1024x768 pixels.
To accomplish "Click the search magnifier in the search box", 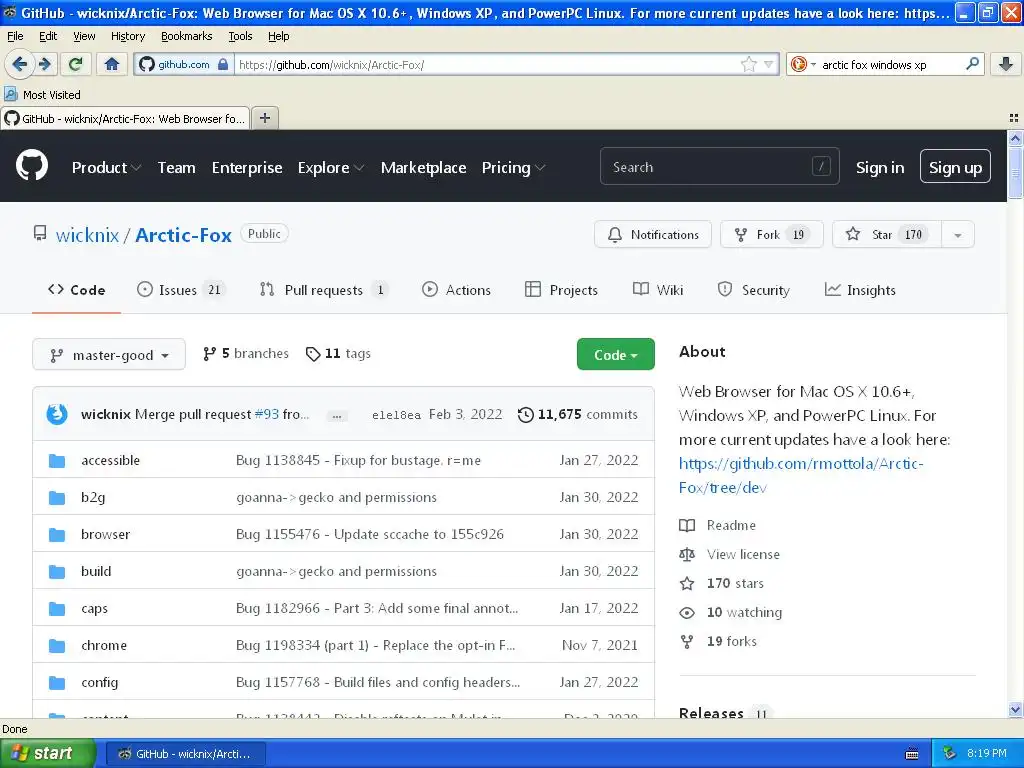I will 972,64.
